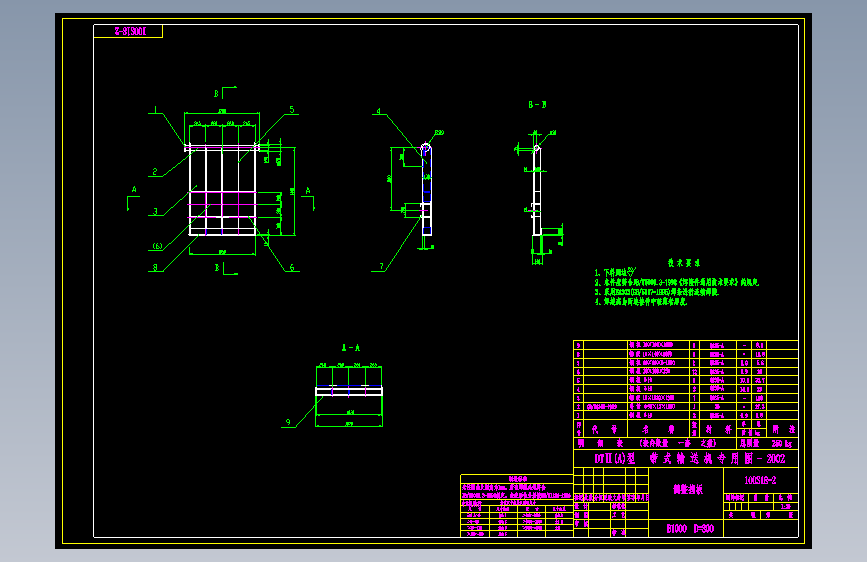
Task: Select part callout number 8 in front view
Action: 155,267
